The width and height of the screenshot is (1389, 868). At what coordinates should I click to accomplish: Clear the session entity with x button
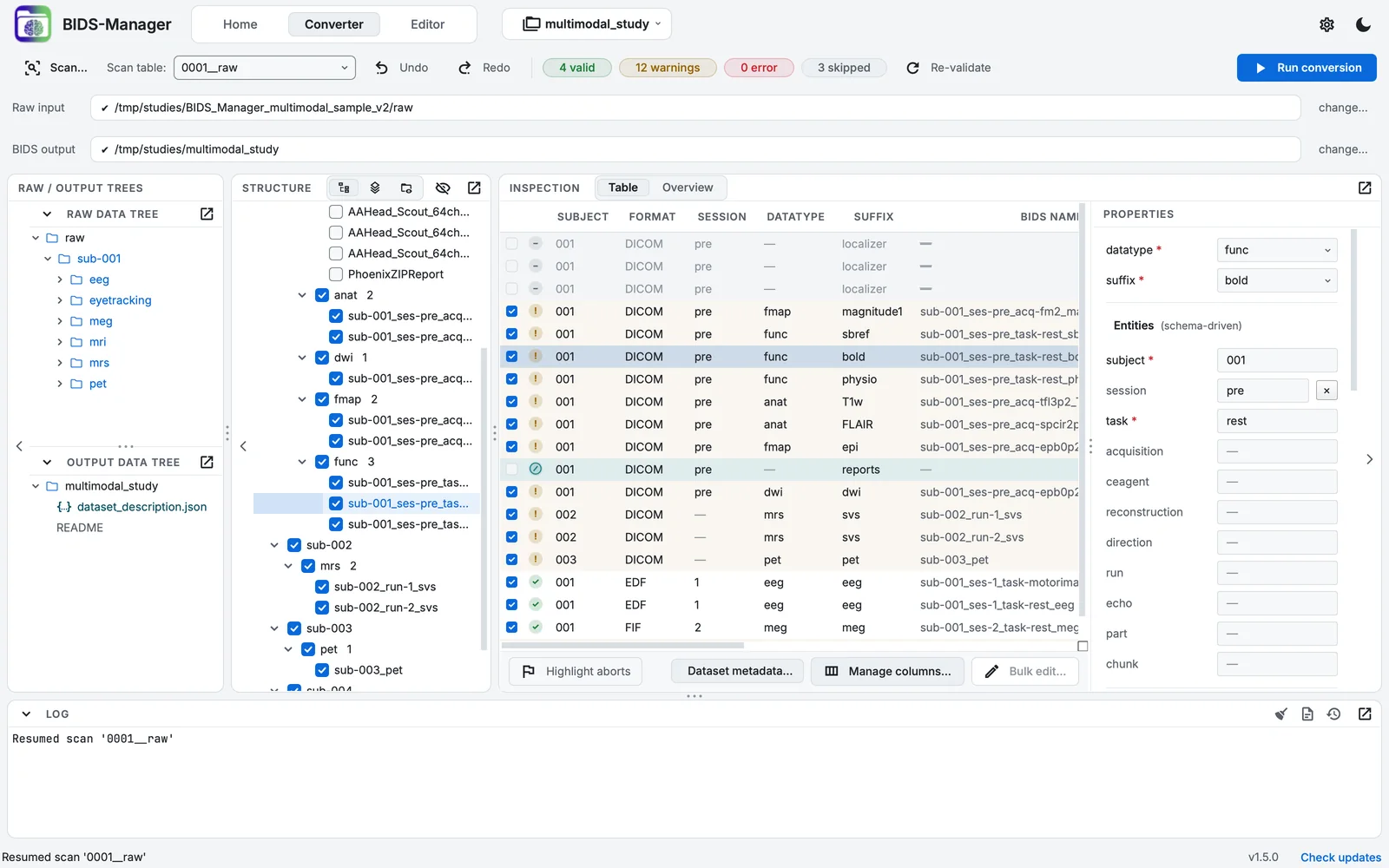(x=1326, y=391)
